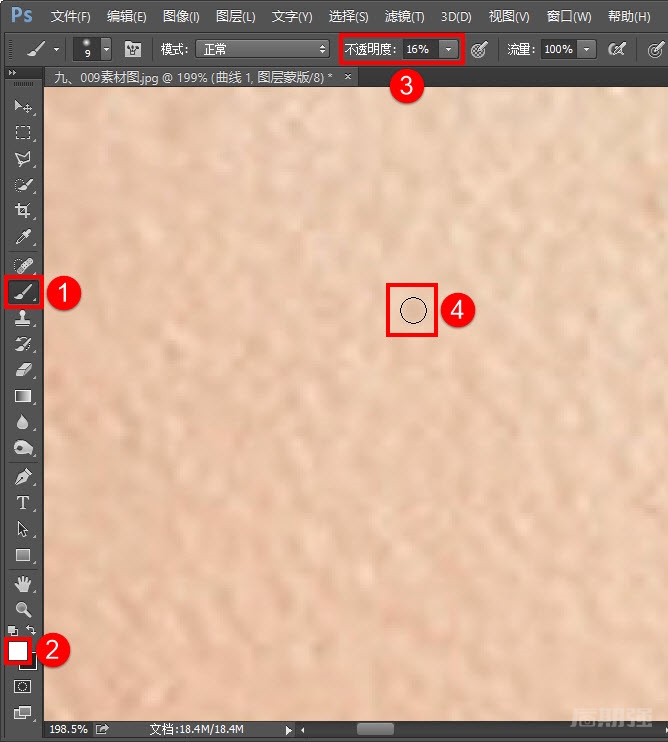Close the 九、009素材图.jpg document tab
Image resolution: width=668 pixels, height=742 pixels.
click(348, 77)
